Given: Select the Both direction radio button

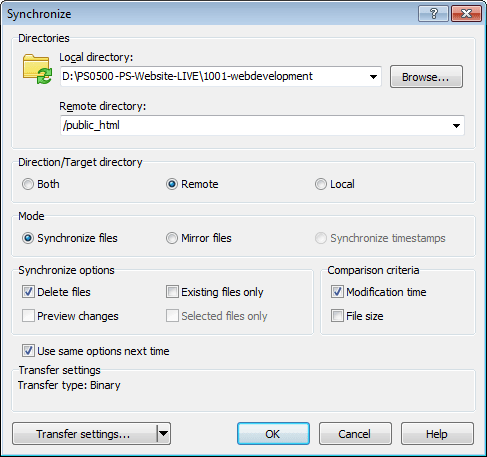Looking at the screenshot, I should click(x=28, y=184).
